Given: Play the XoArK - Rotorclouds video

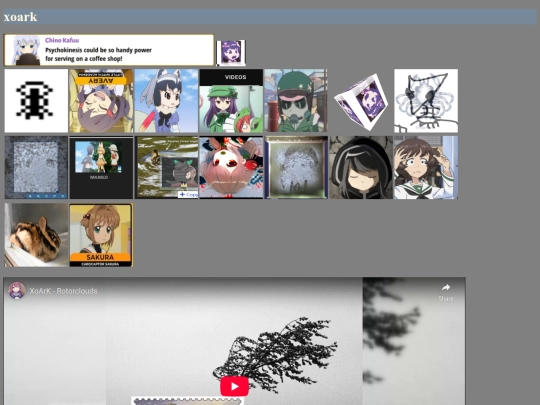Looking at the screenshot, I should point(235,386).
